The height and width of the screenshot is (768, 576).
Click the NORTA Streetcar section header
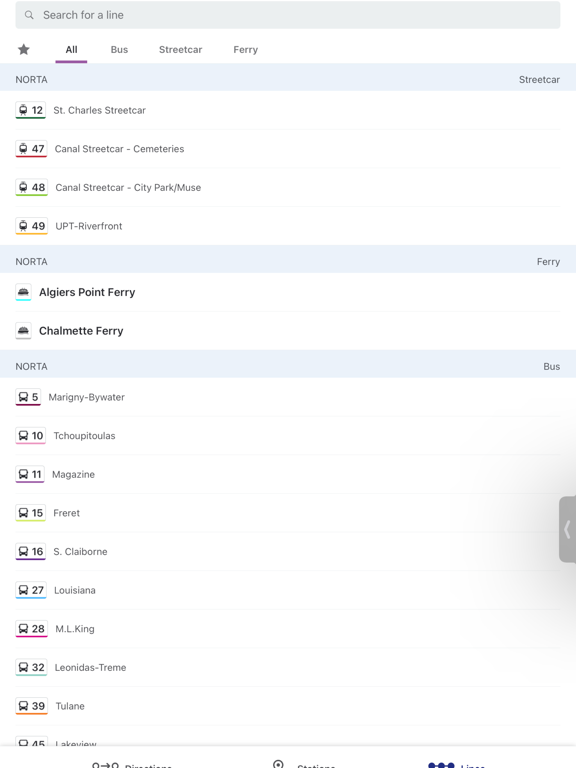click(x=288, y=77)
